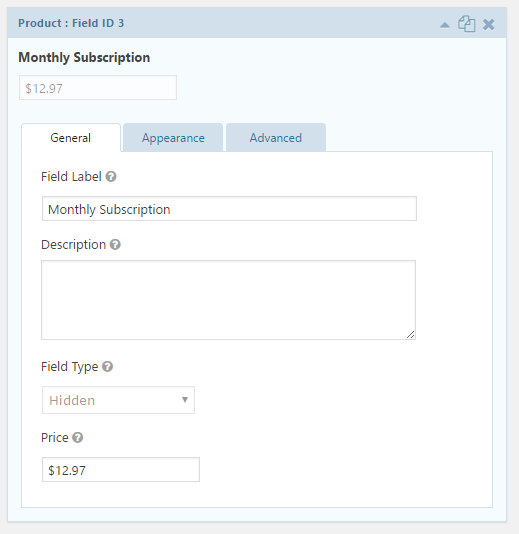519x534 pixels.
Task: Delete the Product field with X icon
Action: [488, 25]
